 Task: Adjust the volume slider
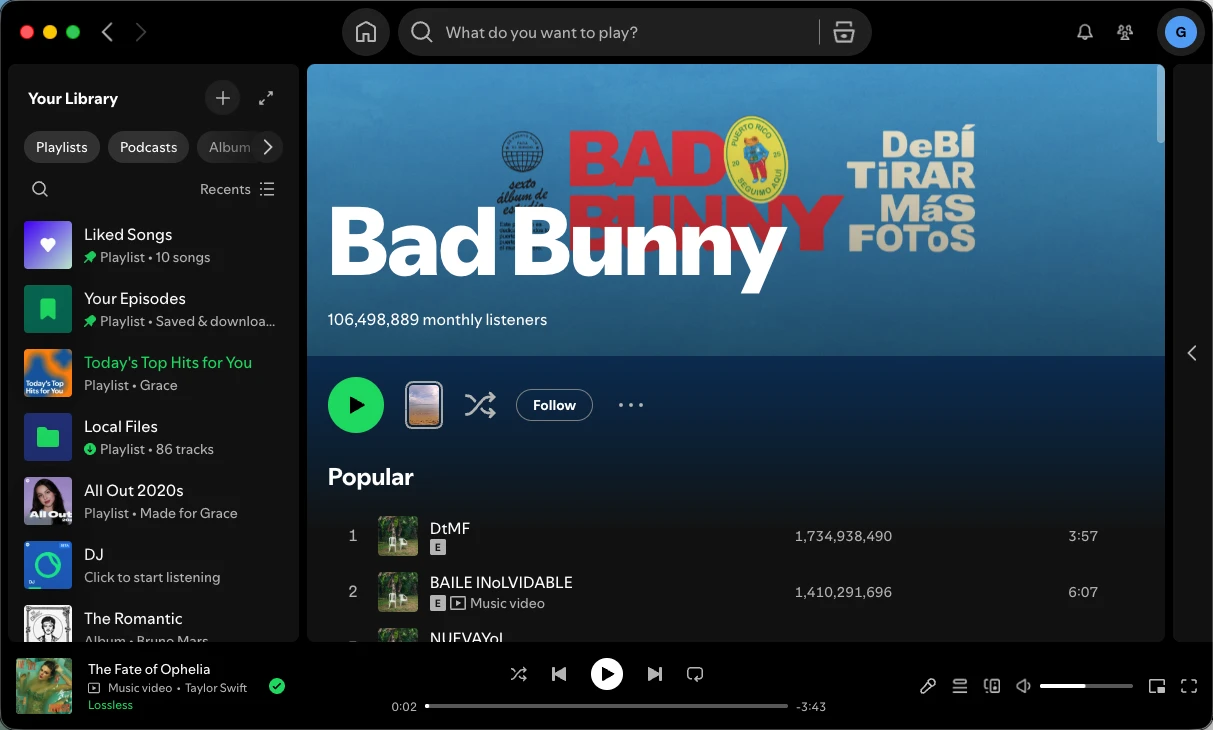click(1086, 686)
